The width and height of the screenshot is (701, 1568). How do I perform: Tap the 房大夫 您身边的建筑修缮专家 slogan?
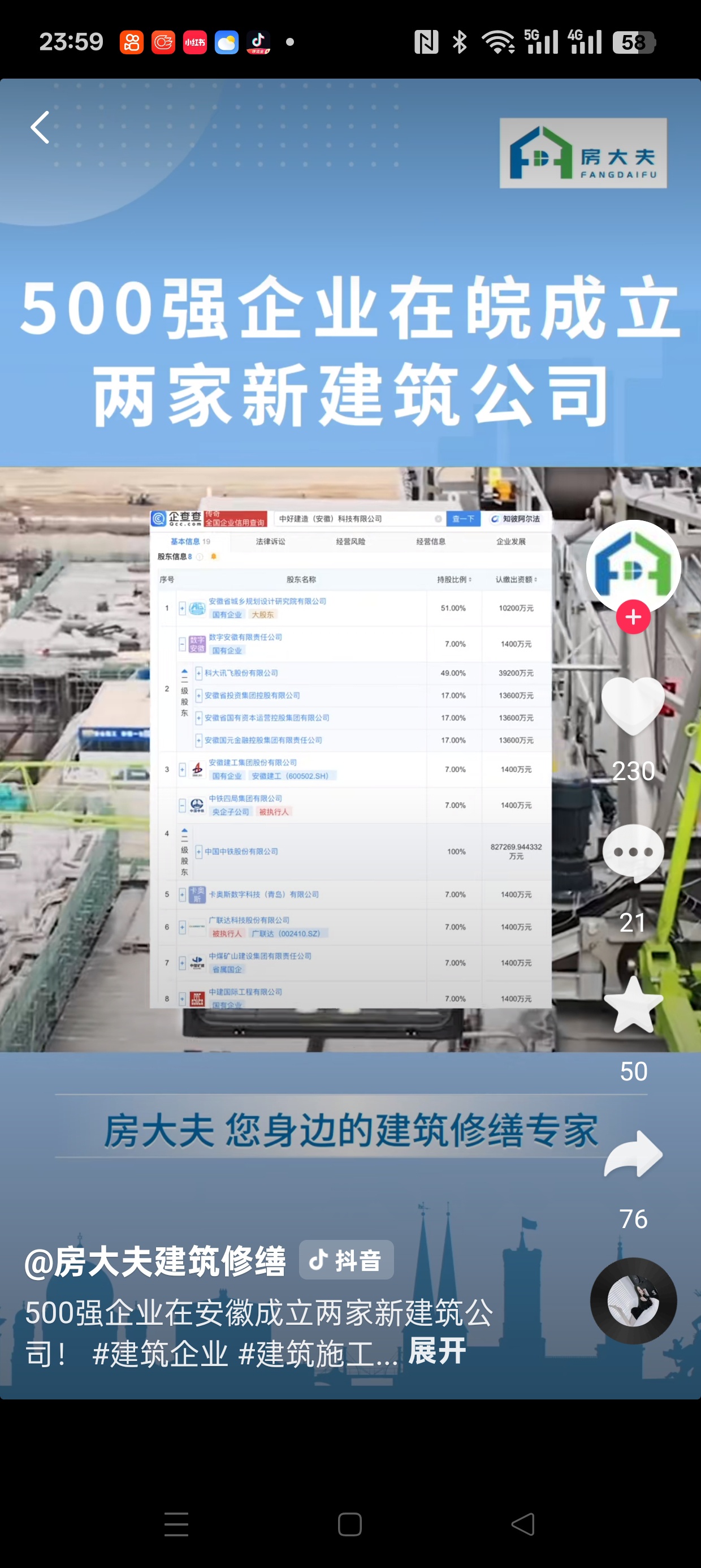coord(350,1130)
